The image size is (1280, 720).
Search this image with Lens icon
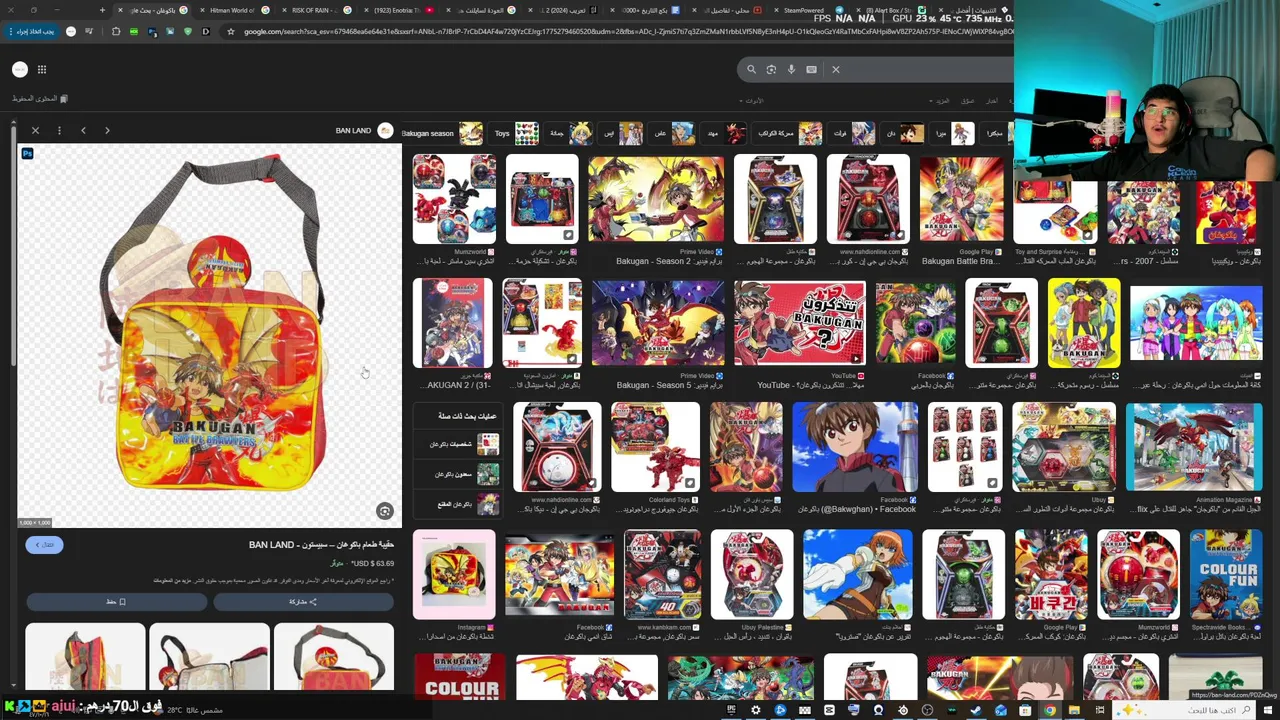click(385, 511)
